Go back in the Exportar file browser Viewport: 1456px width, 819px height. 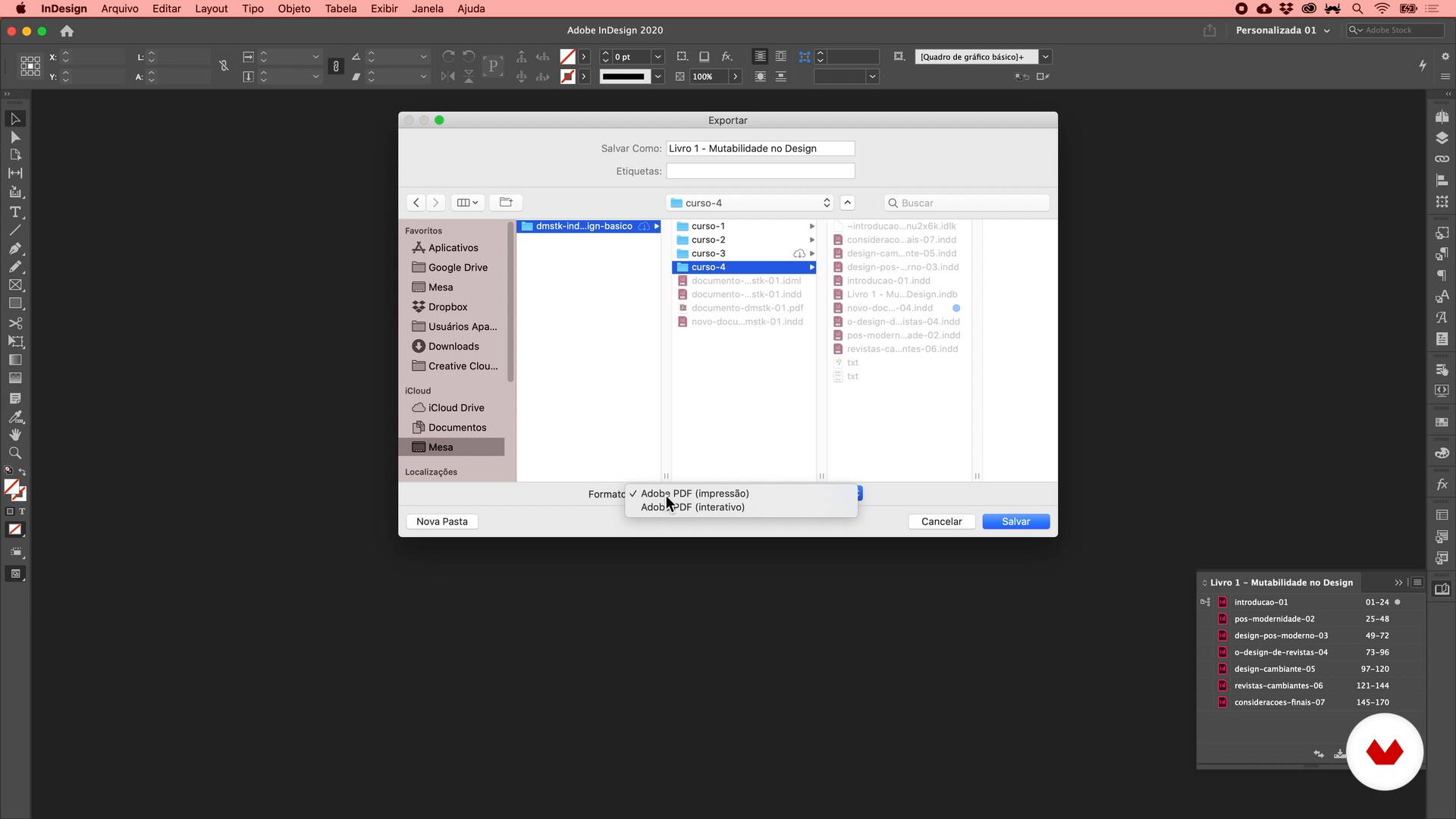(416, 202)
